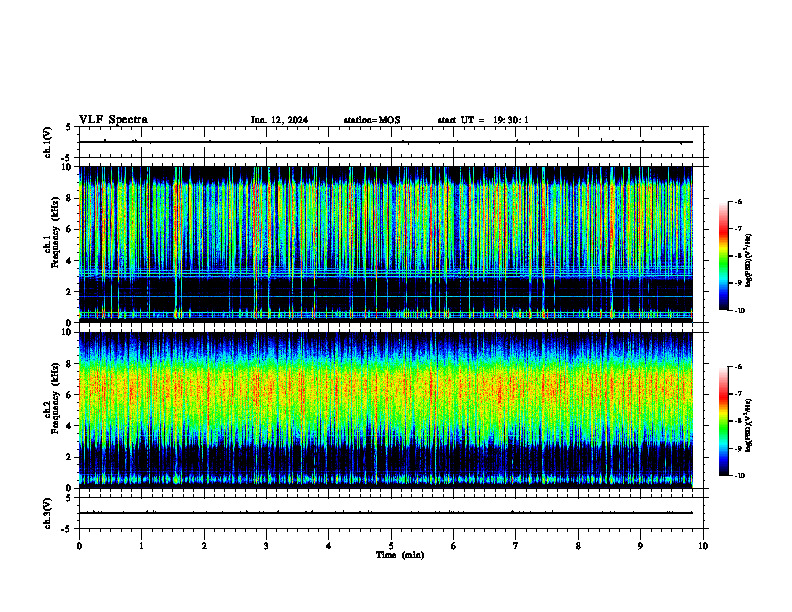
Task: Click the 'ch.1(V)' voltage axis label
Action: 47,142
